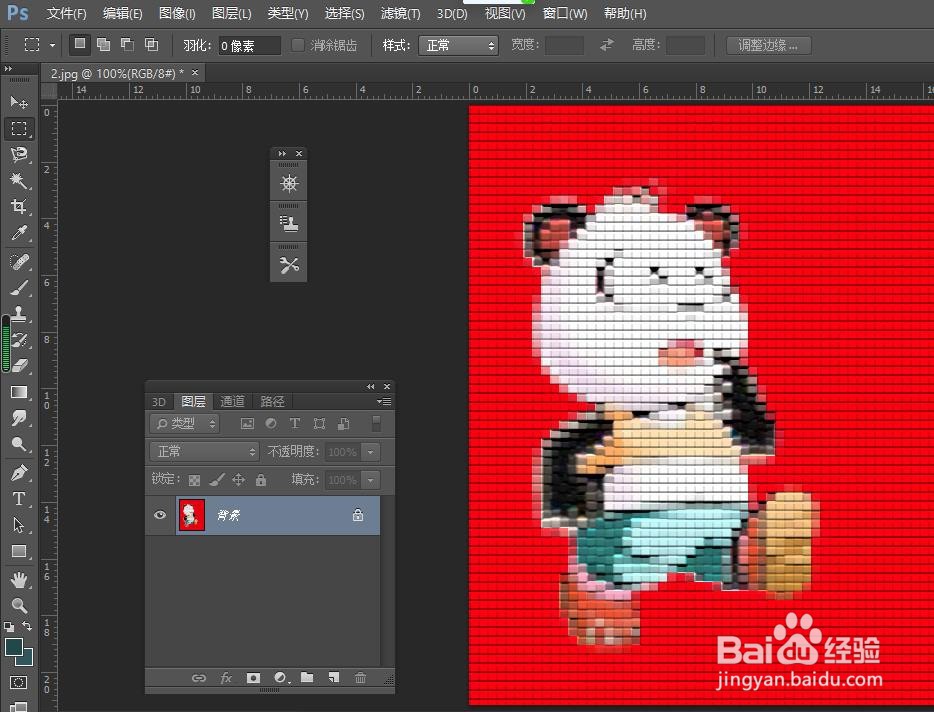
Task: Click the foreground color swatch
Action: [x=14, y=648]
